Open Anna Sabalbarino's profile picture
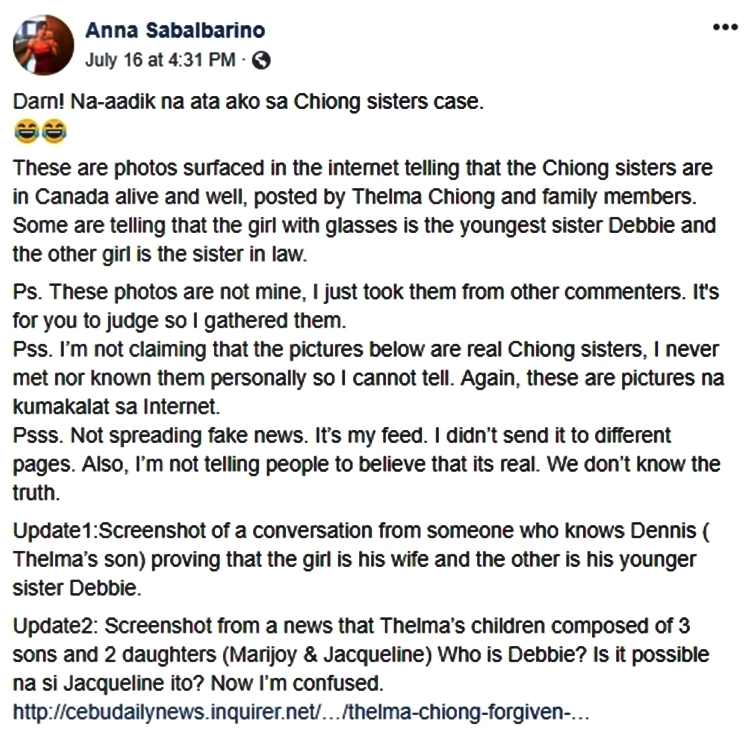 [x=44, y=45]
